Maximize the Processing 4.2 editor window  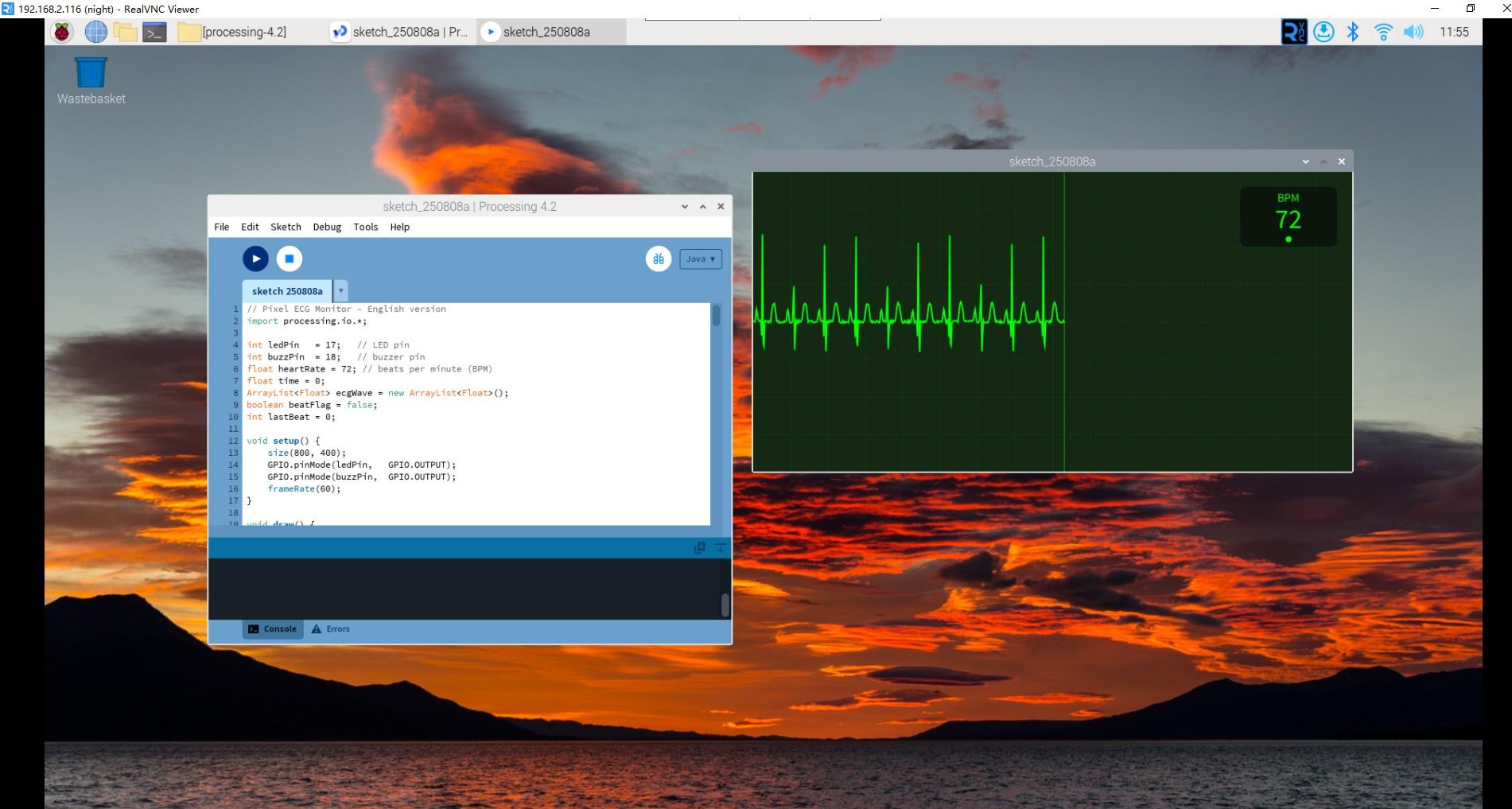[702, 206]
